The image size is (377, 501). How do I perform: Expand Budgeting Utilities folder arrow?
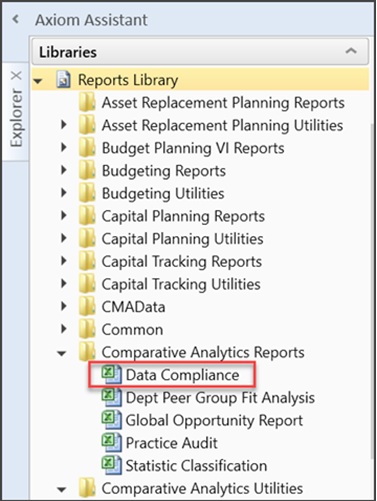click(x=64, y=193)
